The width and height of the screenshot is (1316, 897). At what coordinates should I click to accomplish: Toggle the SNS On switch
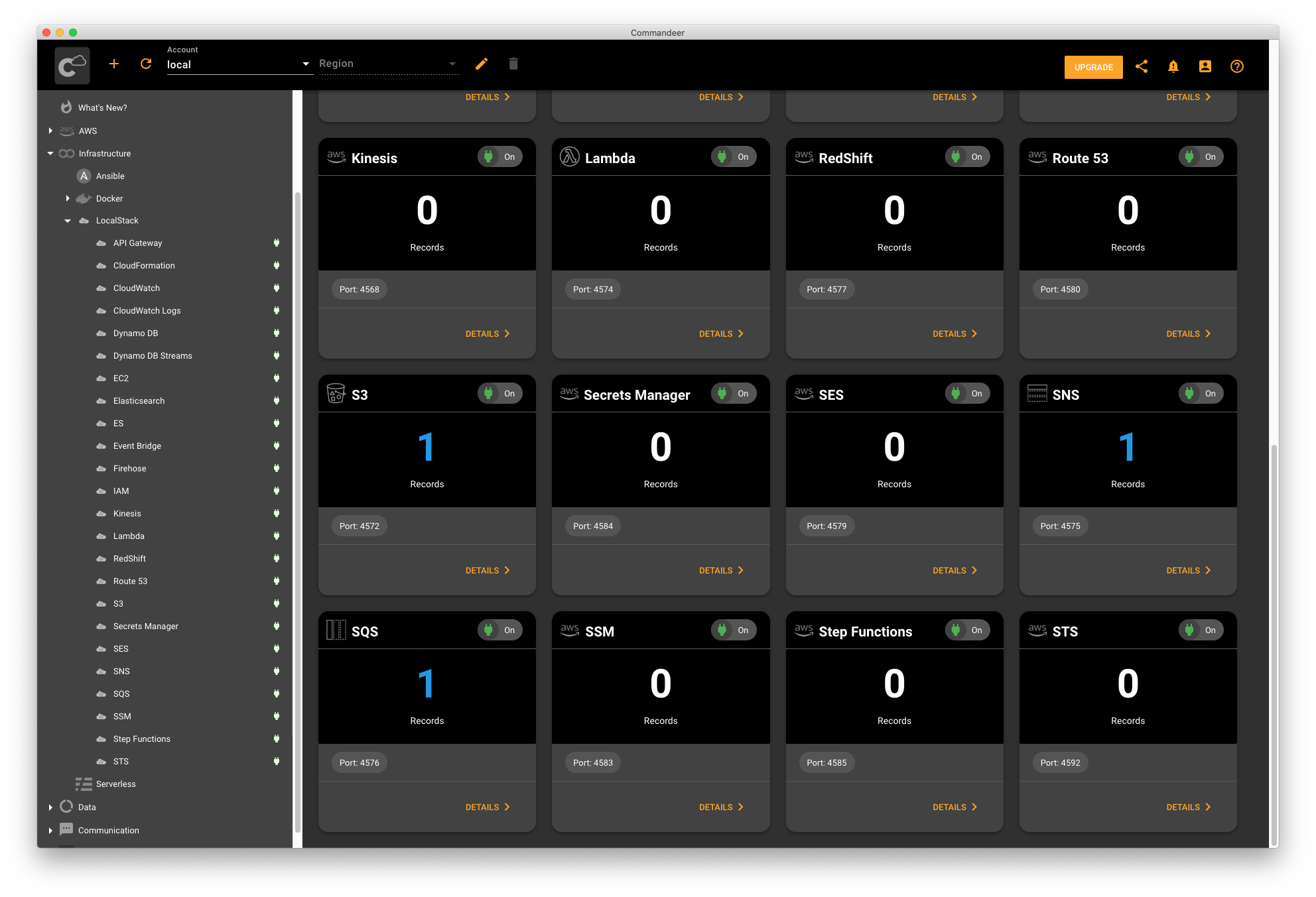pos(1201,394)
